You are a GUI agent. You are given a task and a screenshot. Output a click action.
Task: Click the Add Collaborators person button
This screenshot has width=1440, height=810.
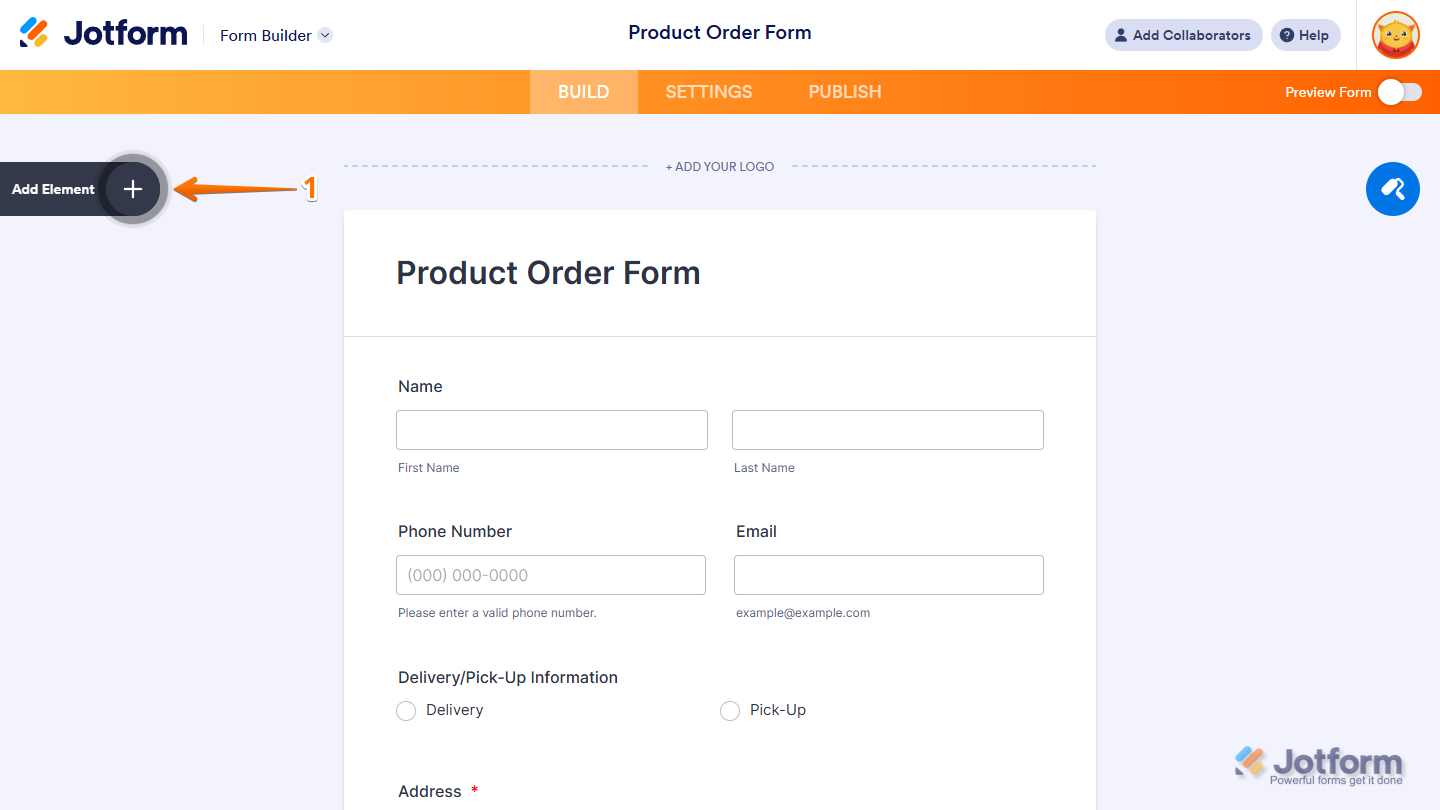pyautogui.click(x=1183, y=35)
